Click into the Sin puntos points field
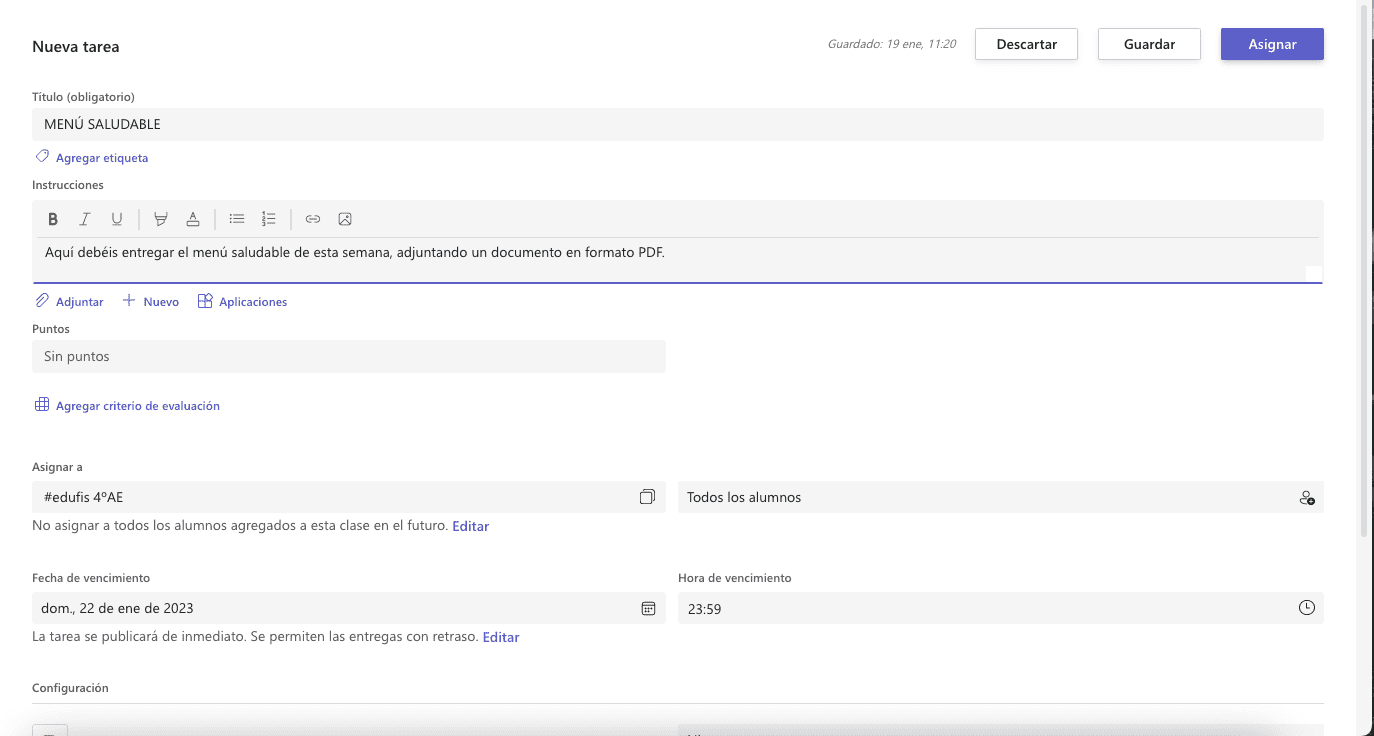The width and height of the screenshot is (1374, 736). (349, 356)
